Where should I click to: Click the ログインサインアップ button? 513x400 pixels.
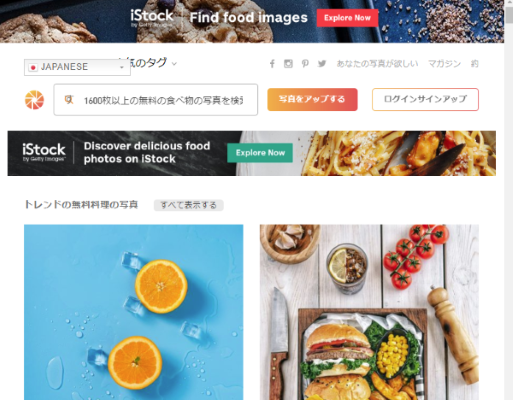425,99
